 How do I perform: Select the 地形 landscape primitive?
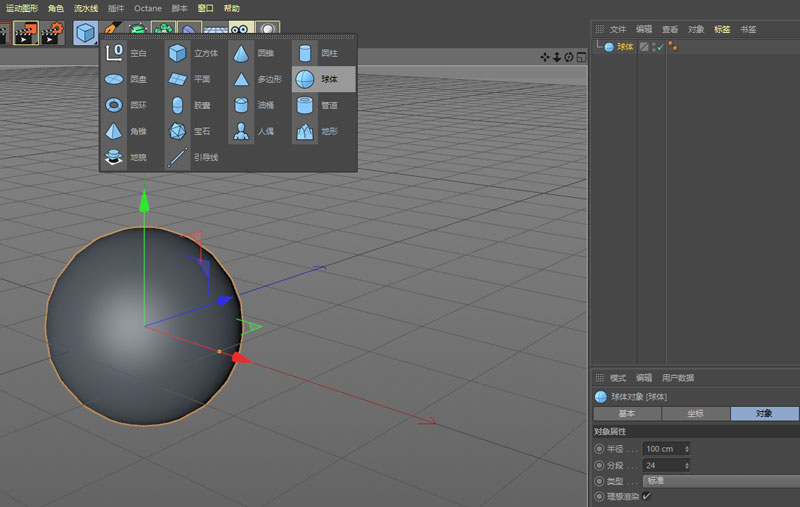[304, 131]
